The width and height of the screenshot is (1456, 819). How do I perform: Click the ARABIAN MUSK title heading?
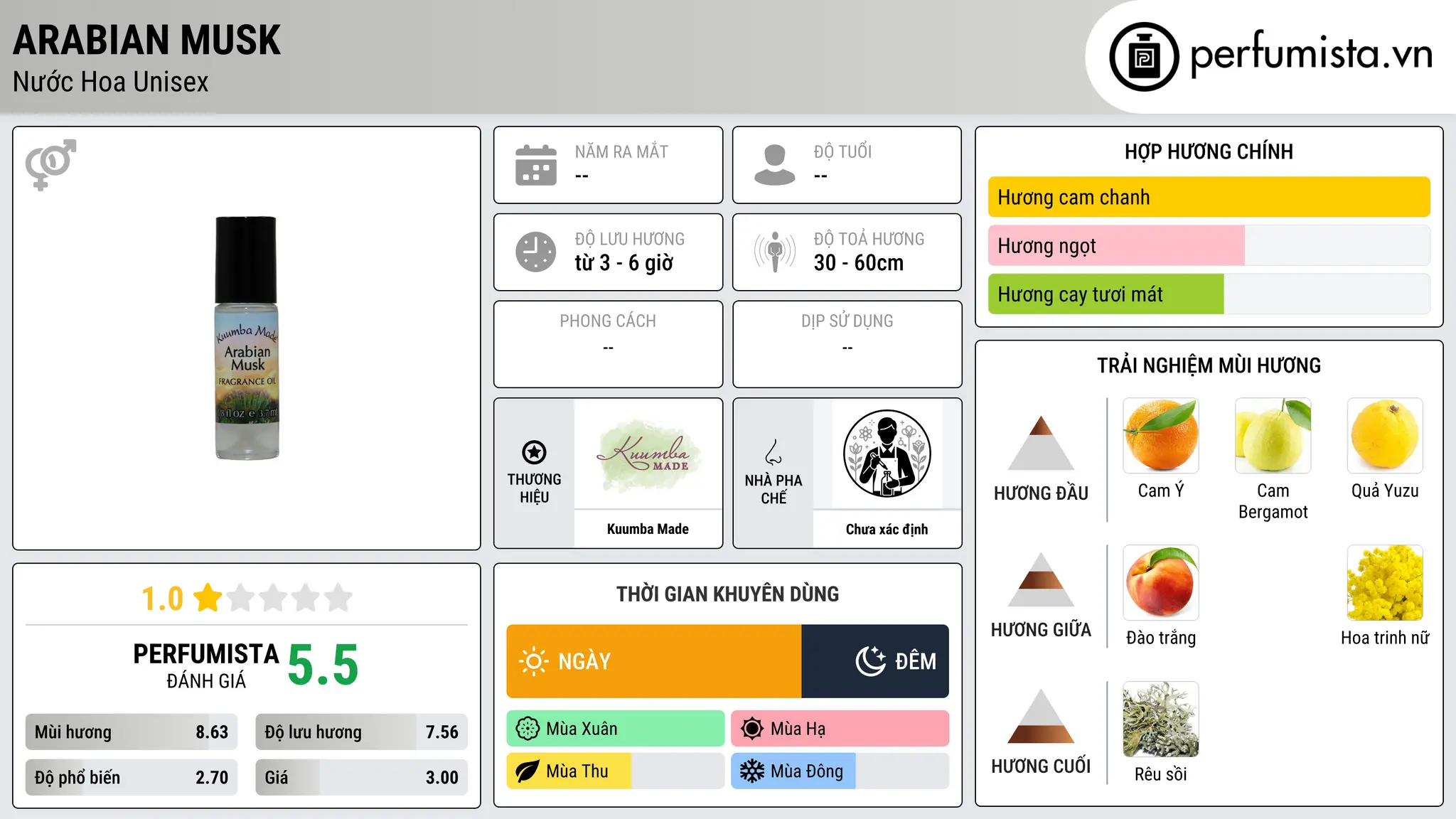click(147, 40)
